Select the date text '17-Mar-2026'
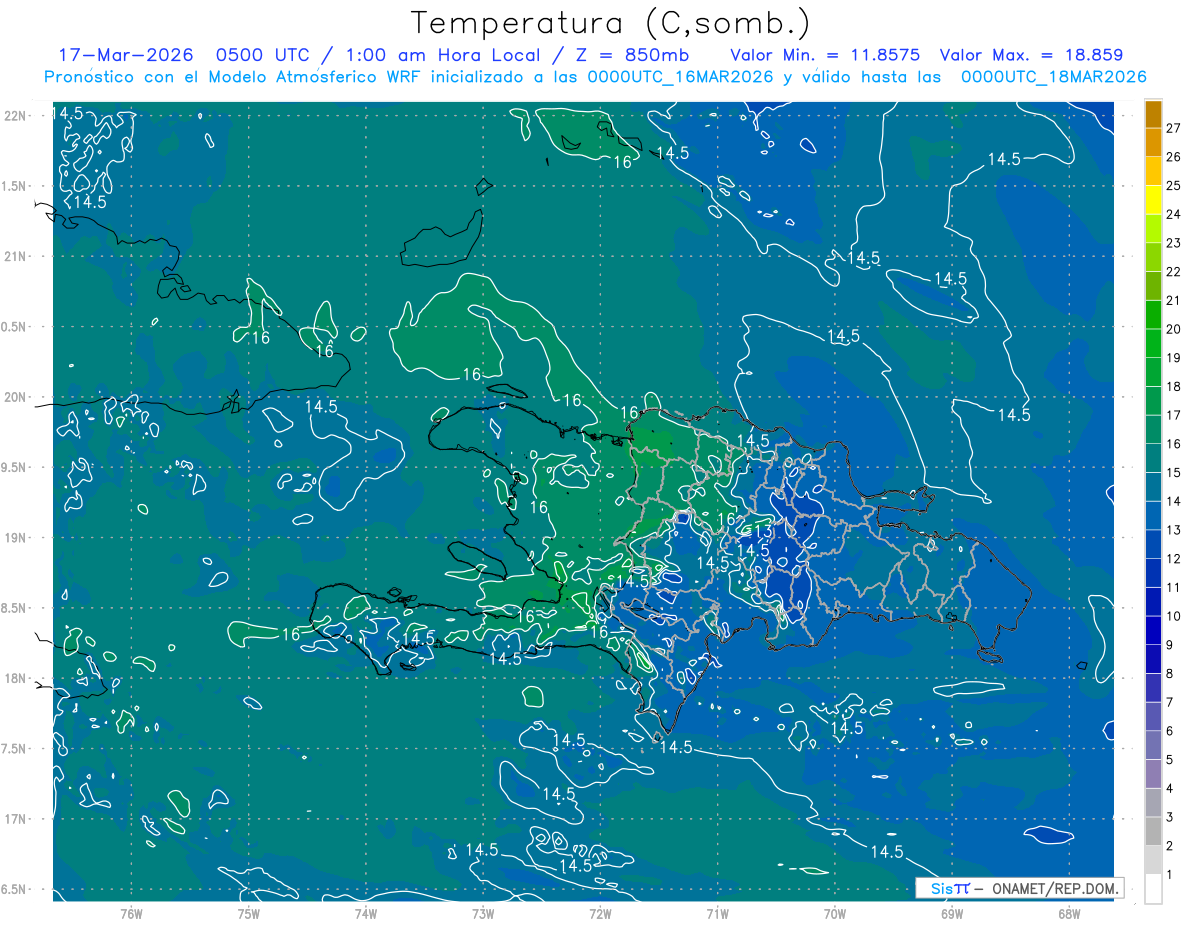 [125, 55]
